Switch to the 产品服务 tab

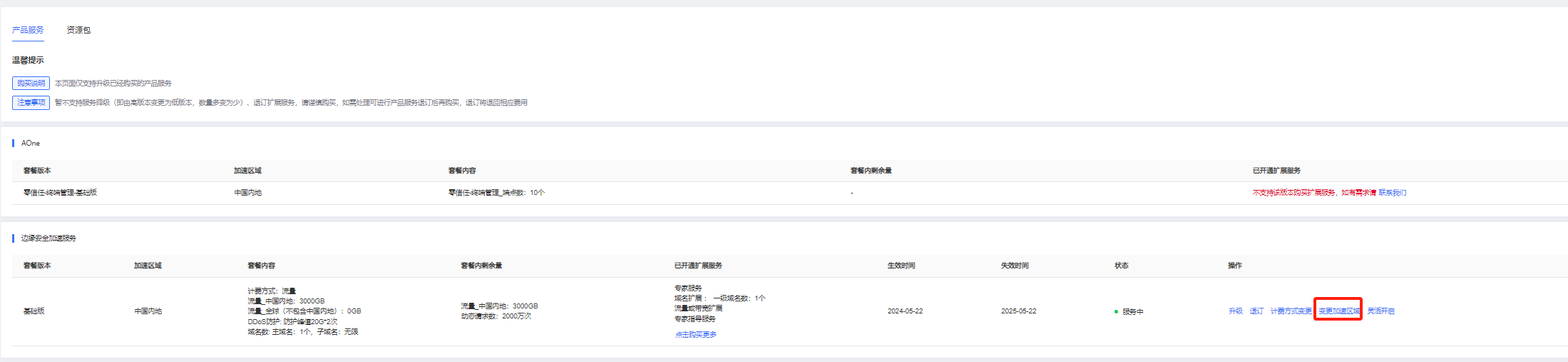click(x=28, y=30)
